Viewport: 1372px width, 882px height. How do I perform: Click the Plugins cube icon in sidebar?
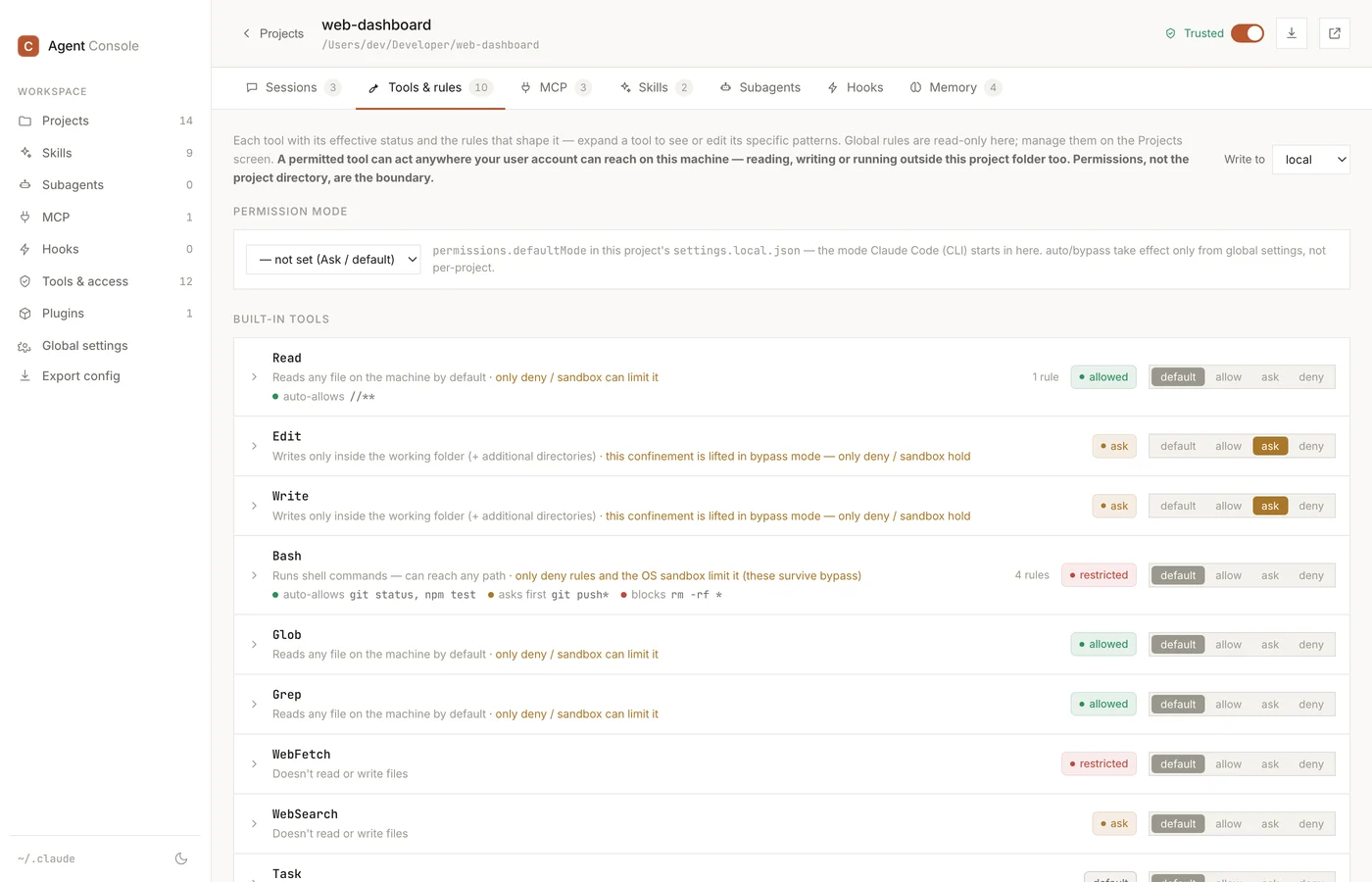pyautogui.click(x=25, y=314)
